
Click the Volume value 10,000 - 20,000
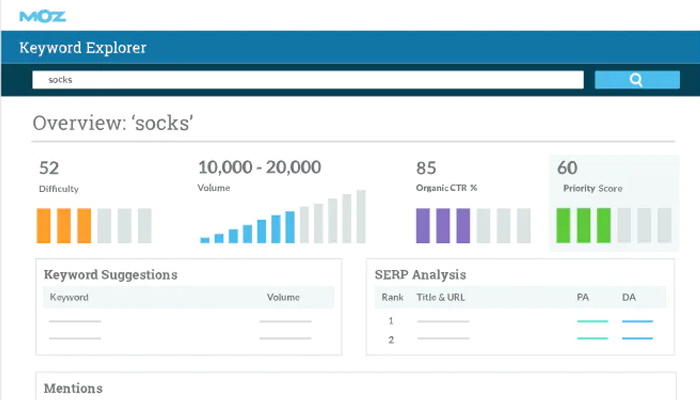[259, 167]
